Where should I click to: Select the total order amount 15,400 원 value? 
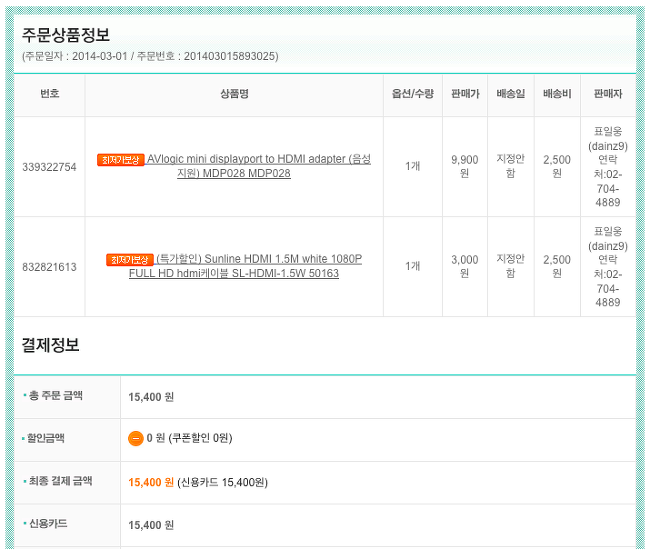[151, 397]
